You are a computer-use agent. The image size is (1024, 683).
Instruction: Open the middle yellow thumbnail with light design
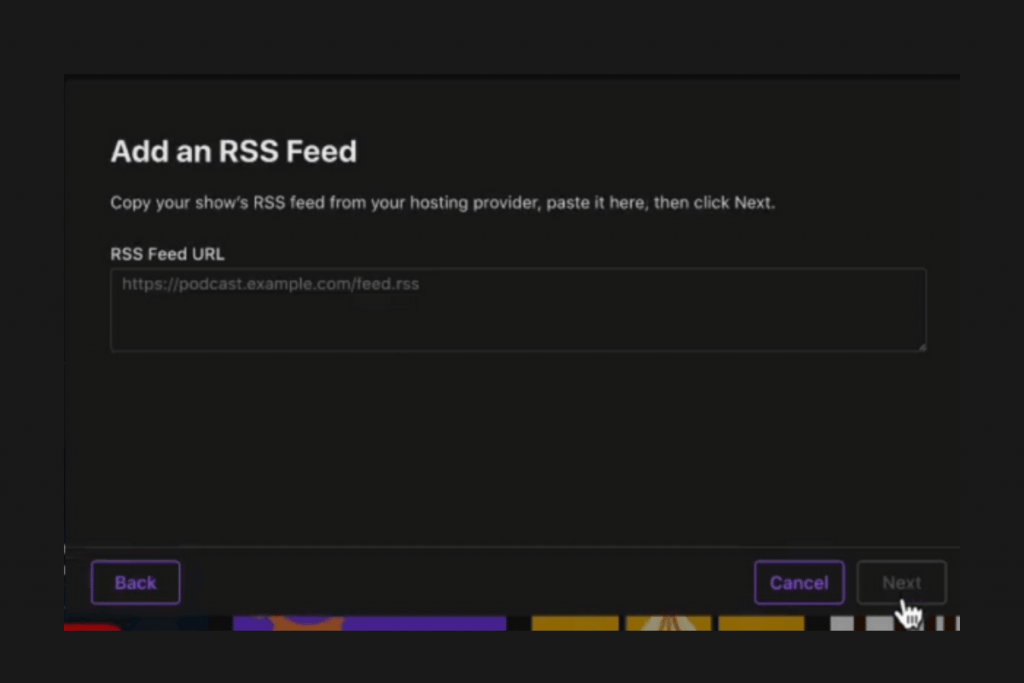[x=667, y=623]
